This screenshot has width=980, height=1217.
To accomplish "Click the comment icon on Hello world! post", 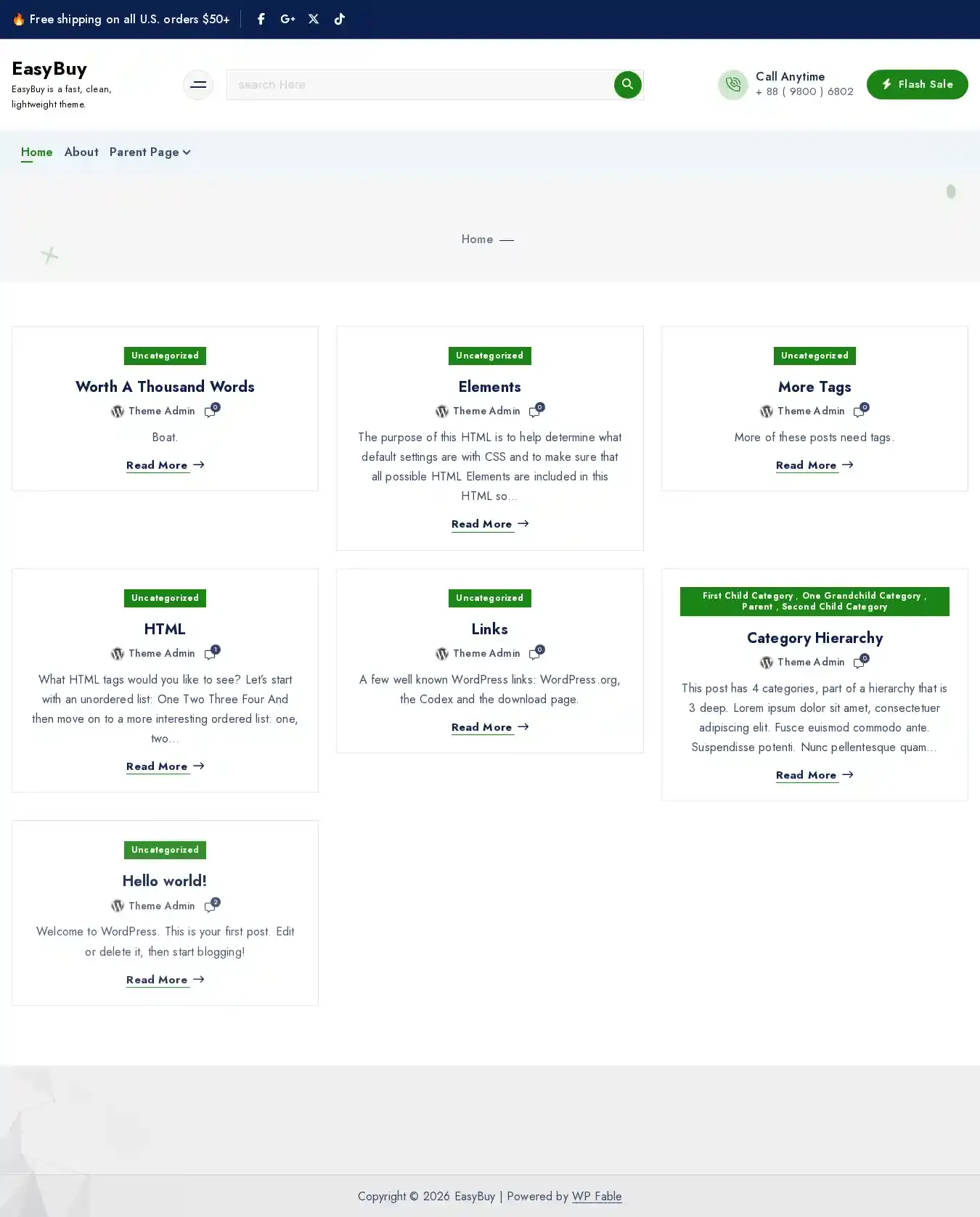I will click(211, 906).
